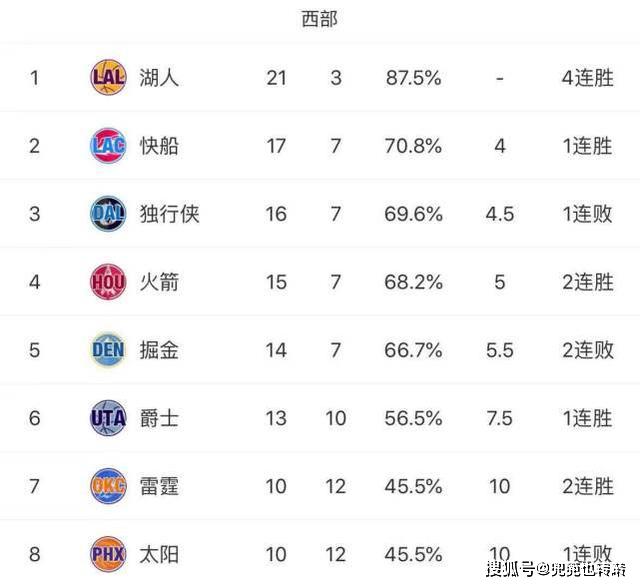Open the Mavericks DAL logo icon

click(108, 214)
